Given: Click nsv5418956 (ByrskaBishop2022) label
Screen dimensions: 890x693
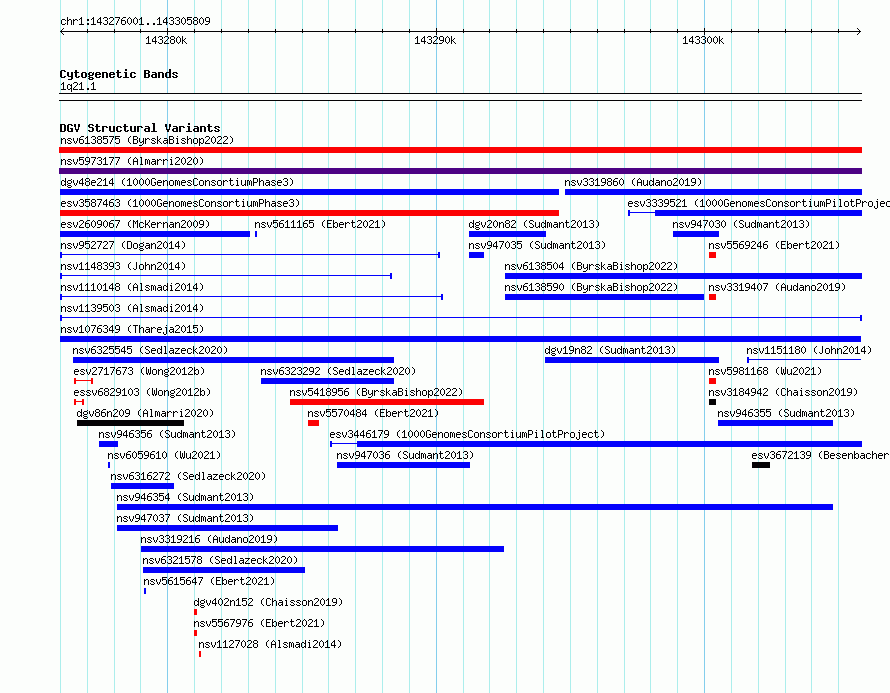Looking at the screenshot, I should pyautogui.click(x=376, y=392).
